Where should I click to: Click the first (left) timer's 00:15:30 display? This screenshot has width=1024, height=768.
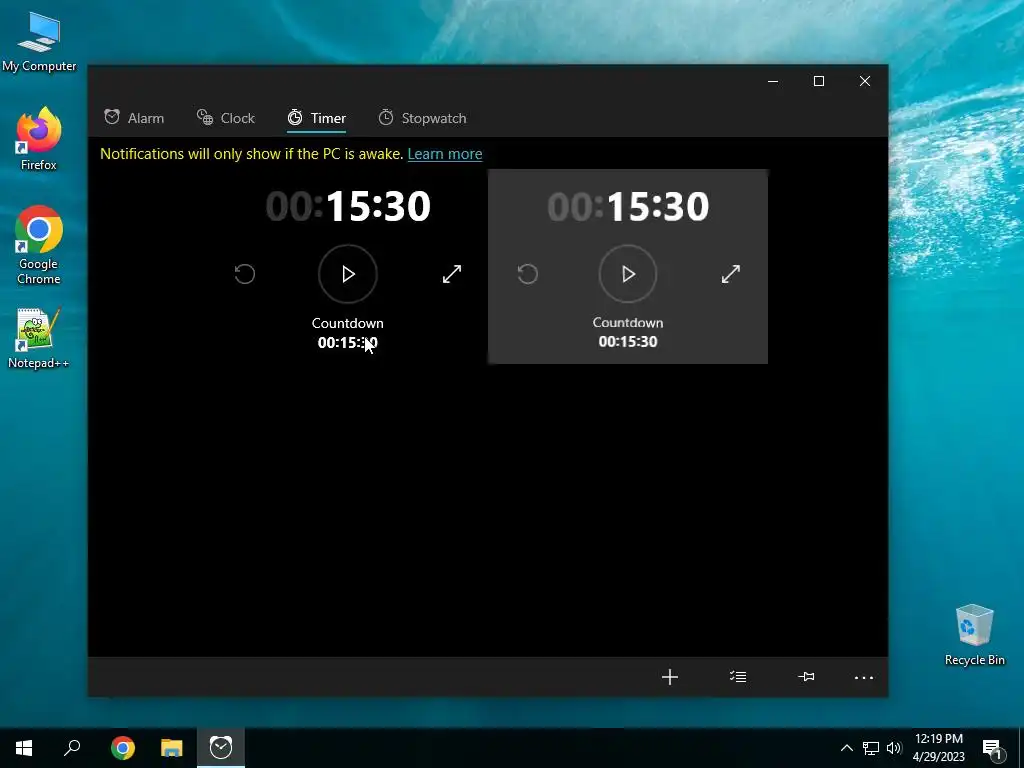(348, 206)
